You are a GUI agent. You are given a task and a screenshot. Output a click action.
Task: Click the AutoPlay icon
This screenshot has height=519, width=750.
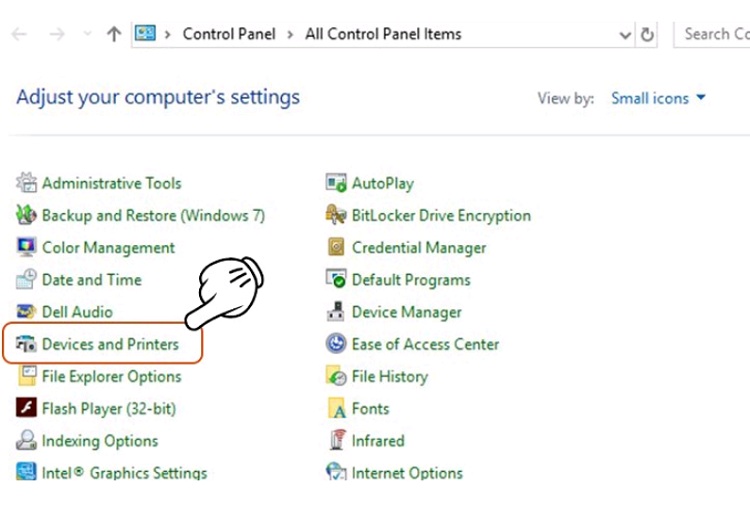tap(336, 183)
